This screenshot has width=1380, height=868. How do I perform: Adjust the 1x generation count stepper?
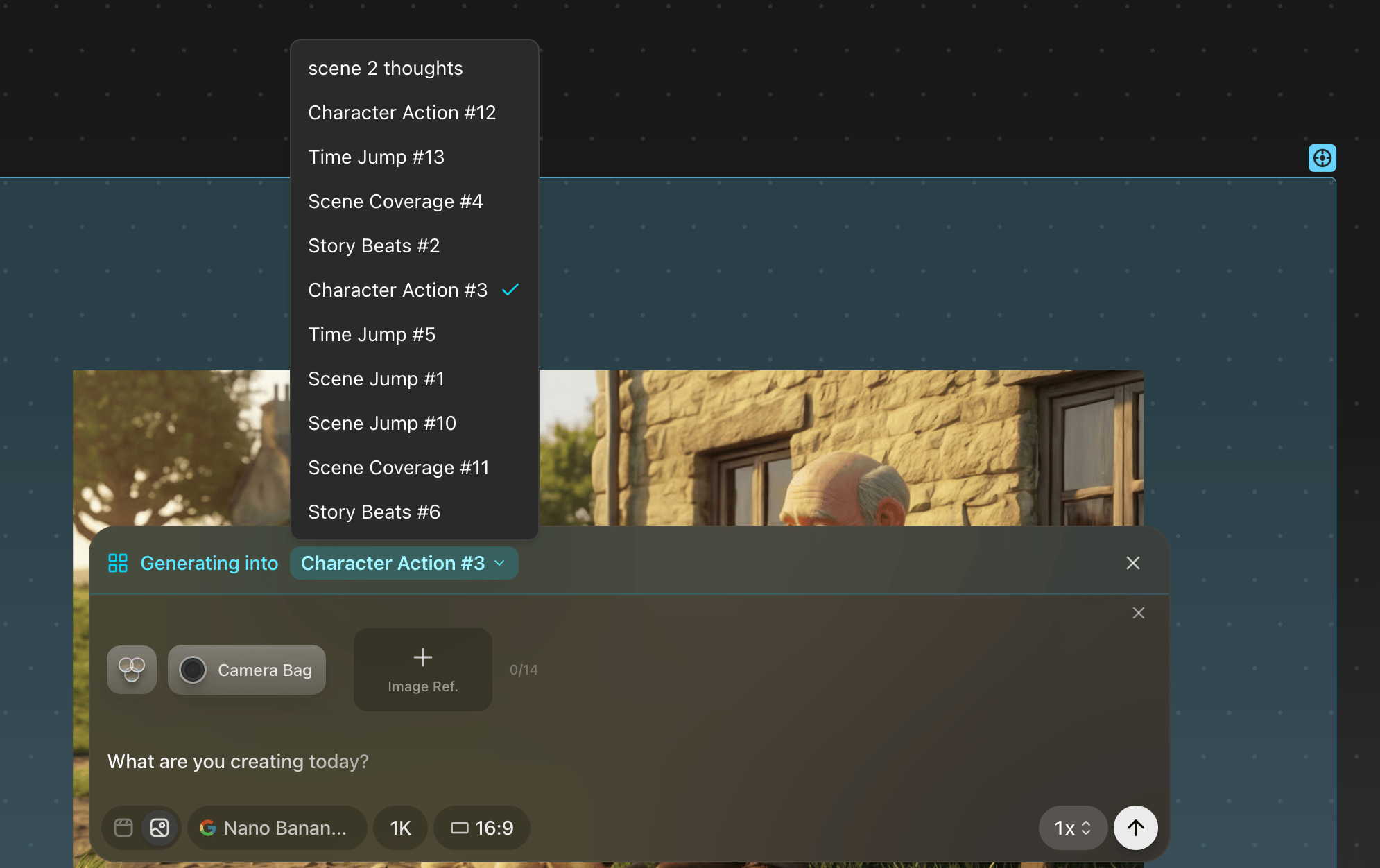[x=1073, y=828]
